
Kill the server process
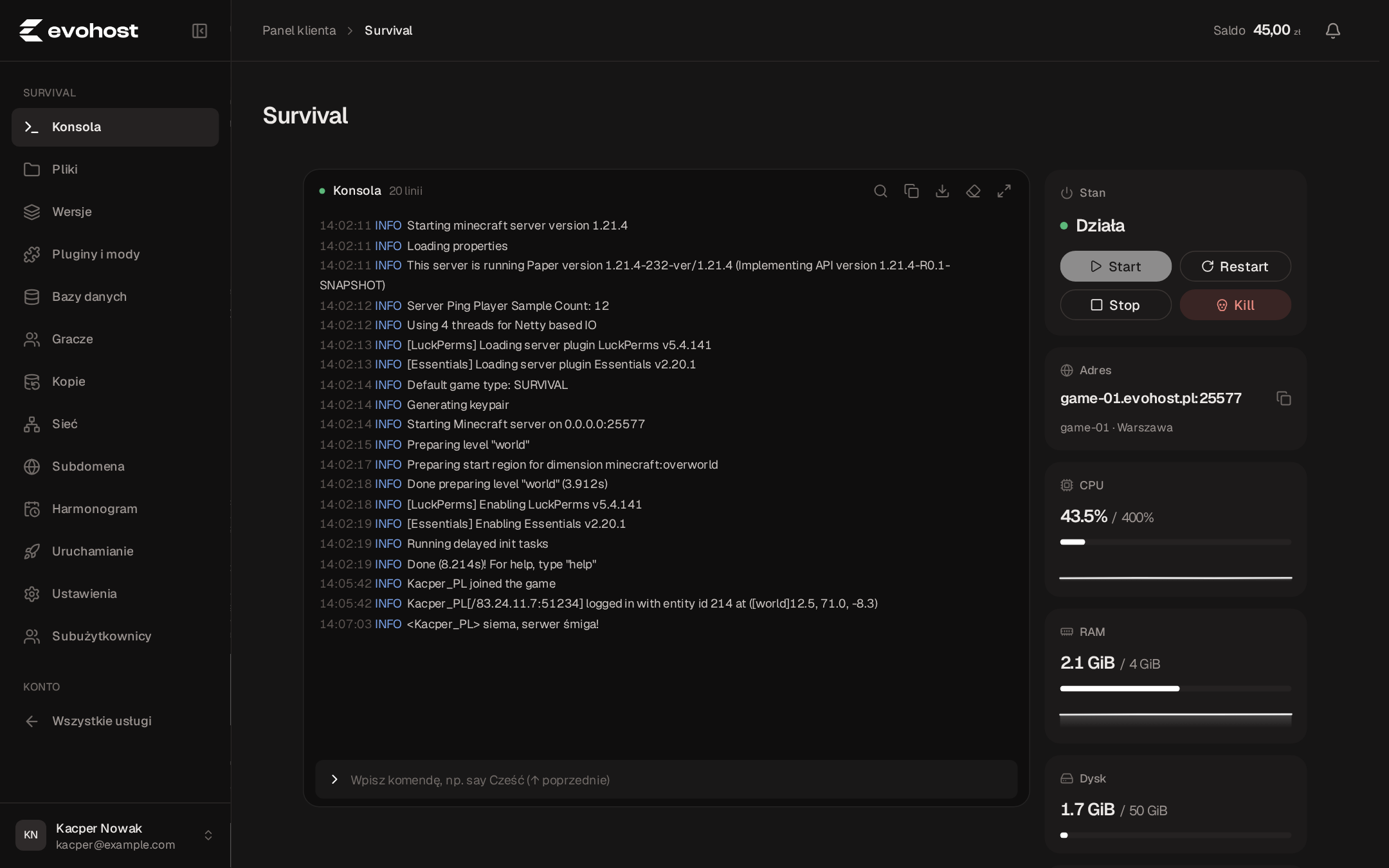pyautogui.click(x=1235, y=305)
